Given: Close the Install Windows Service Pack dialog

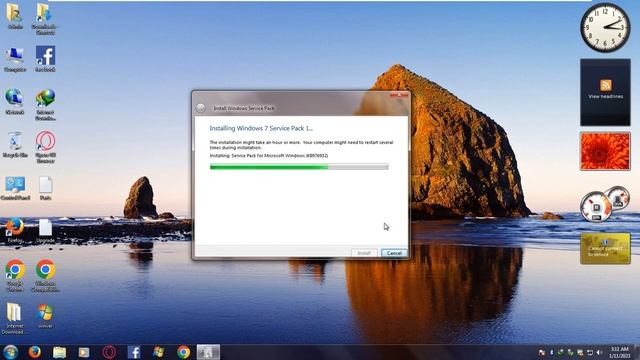Looking at the screenshot, I should click(x=399, y=94).
